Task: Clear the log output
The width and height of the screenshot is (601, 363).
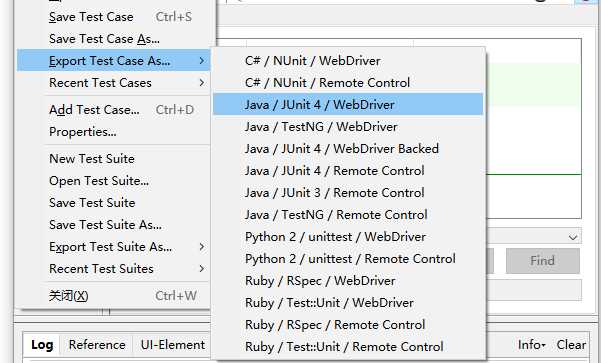Action: 571,345
